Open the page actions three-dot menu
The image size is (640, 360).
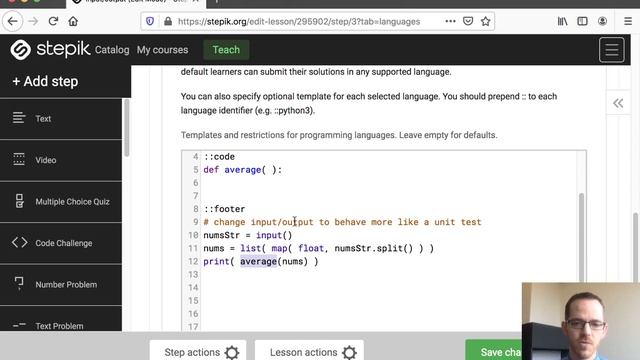(x=450, y=21)
